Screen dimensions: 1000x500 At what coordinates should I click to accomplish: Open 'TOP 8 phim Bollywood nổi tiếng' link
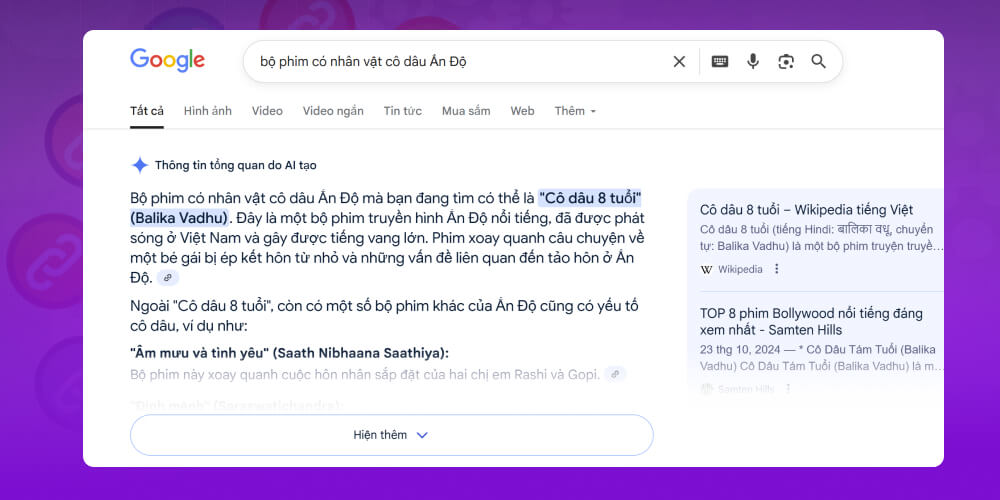(811, 322)
